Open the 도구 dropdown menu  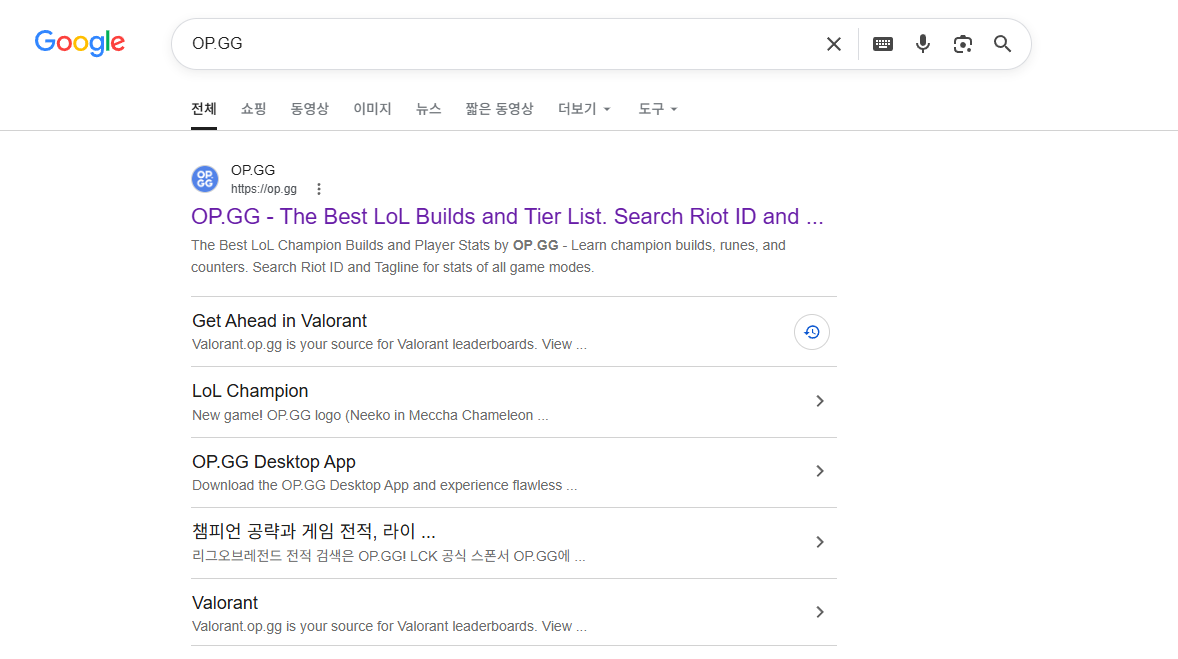657,109
